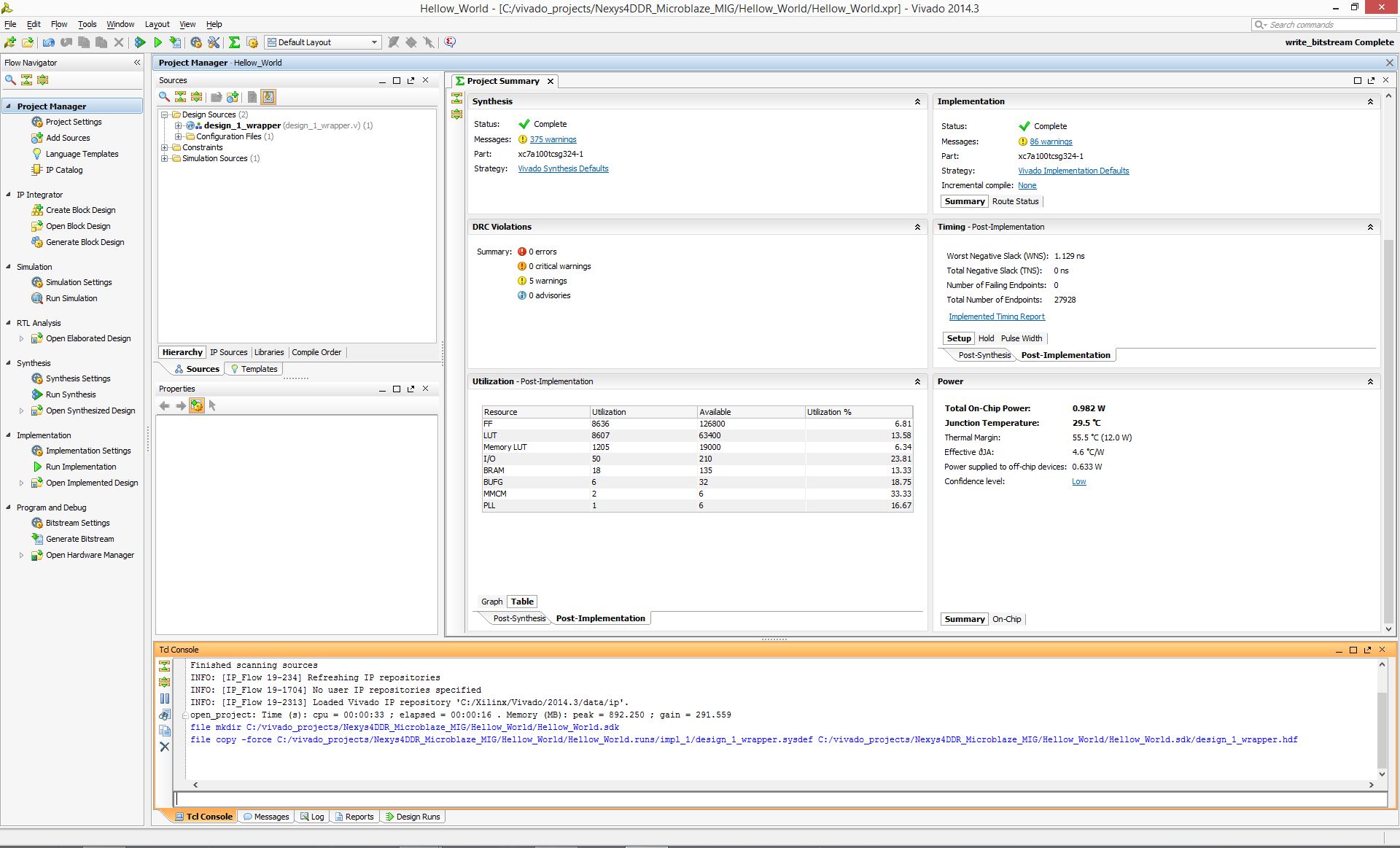
Task: Click the Tcl command input field
Action: (x=781, y=799)
